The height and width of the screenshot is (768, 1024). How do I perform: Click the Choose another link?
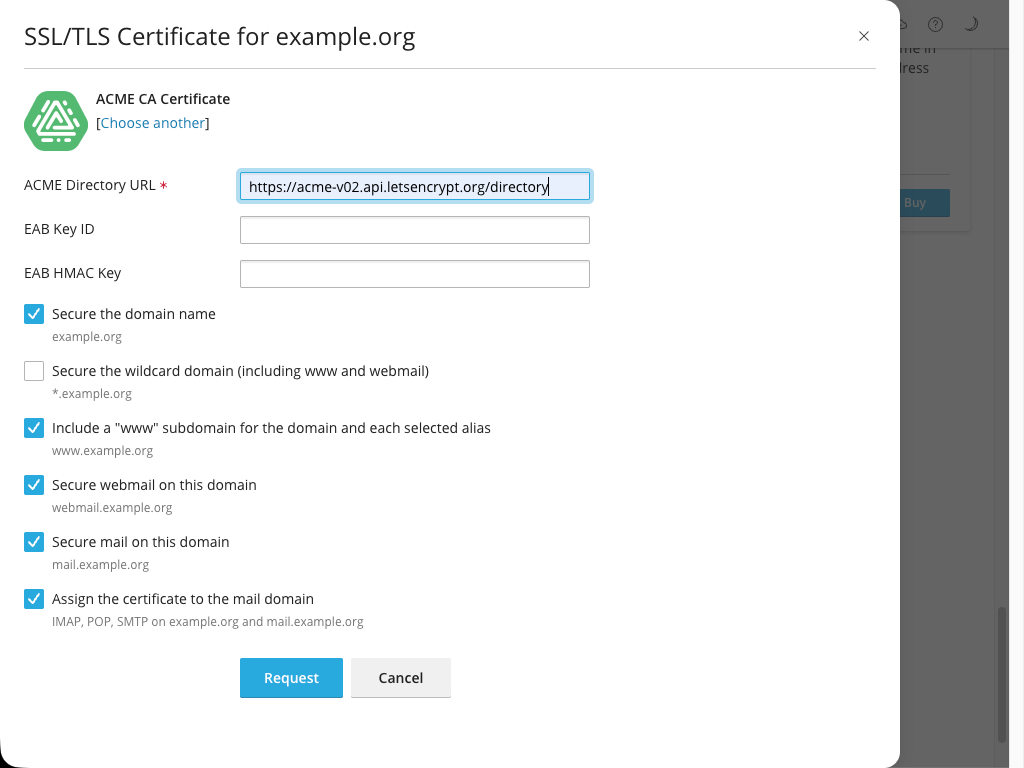[153, 123]
